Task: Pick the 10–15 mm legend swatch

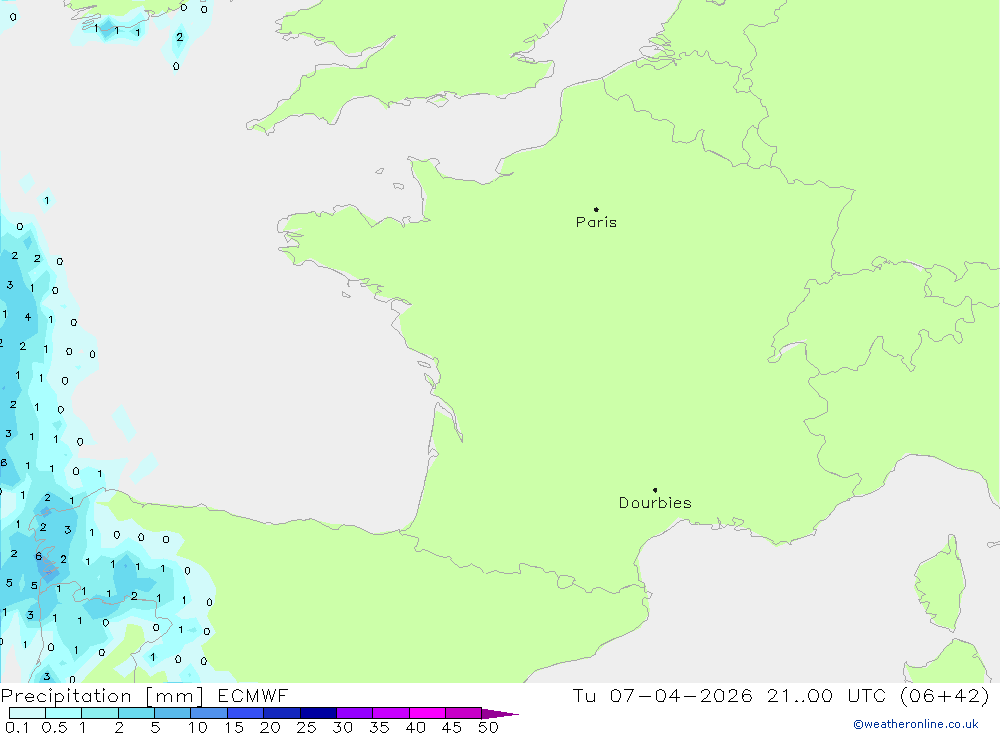Action: tap(209, 713)
